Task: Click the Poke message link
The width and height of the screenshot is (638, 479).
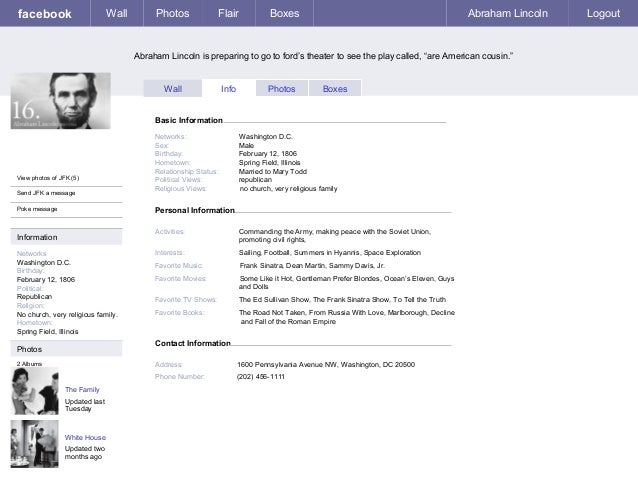Action: (37, 209)
